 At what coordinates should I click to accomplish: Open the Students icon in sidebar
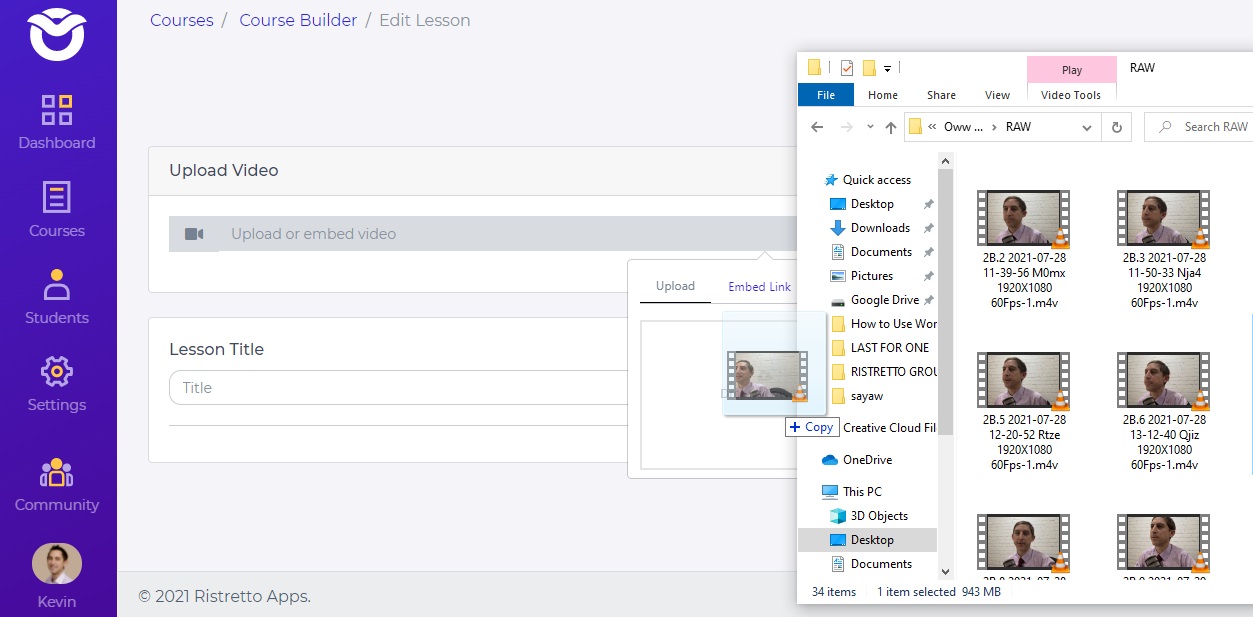(x=57, y=285)
